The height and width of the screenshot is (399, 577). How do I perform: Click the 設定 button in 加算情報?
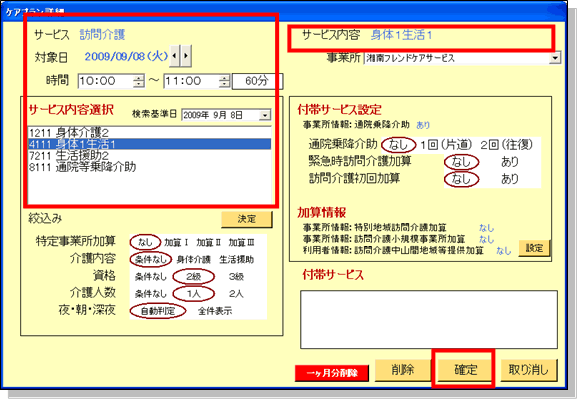tap(534, 248)
